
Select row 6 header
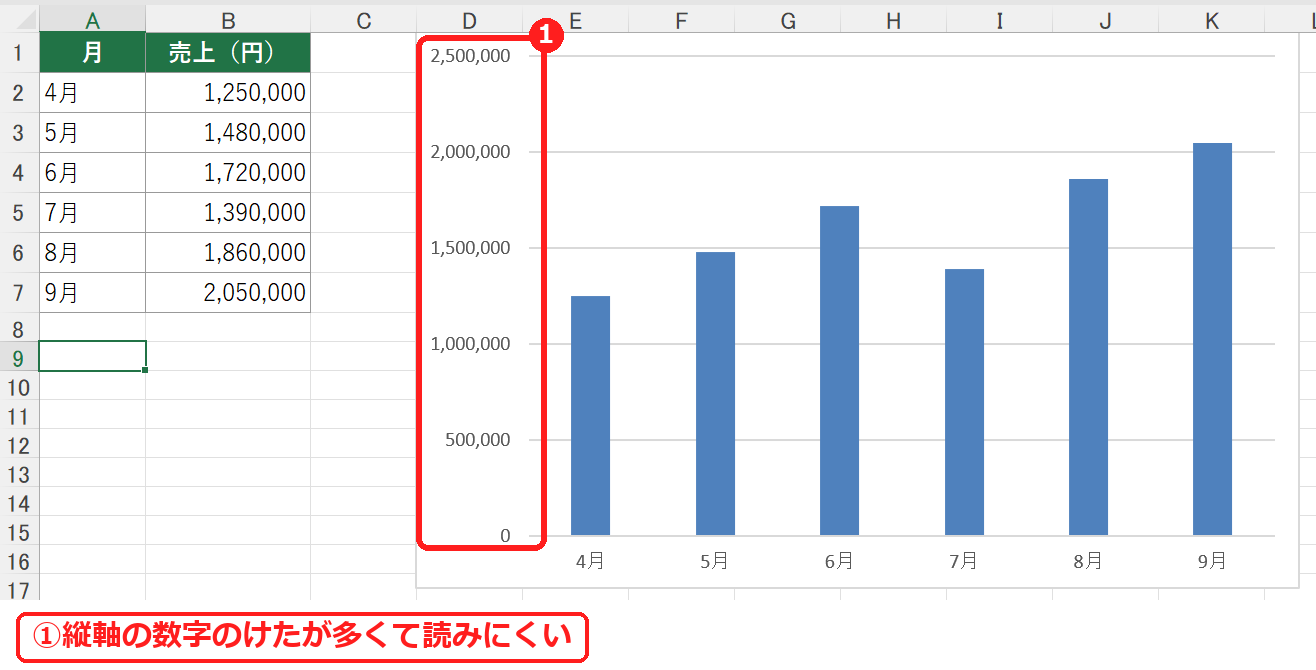coord(19,253)
